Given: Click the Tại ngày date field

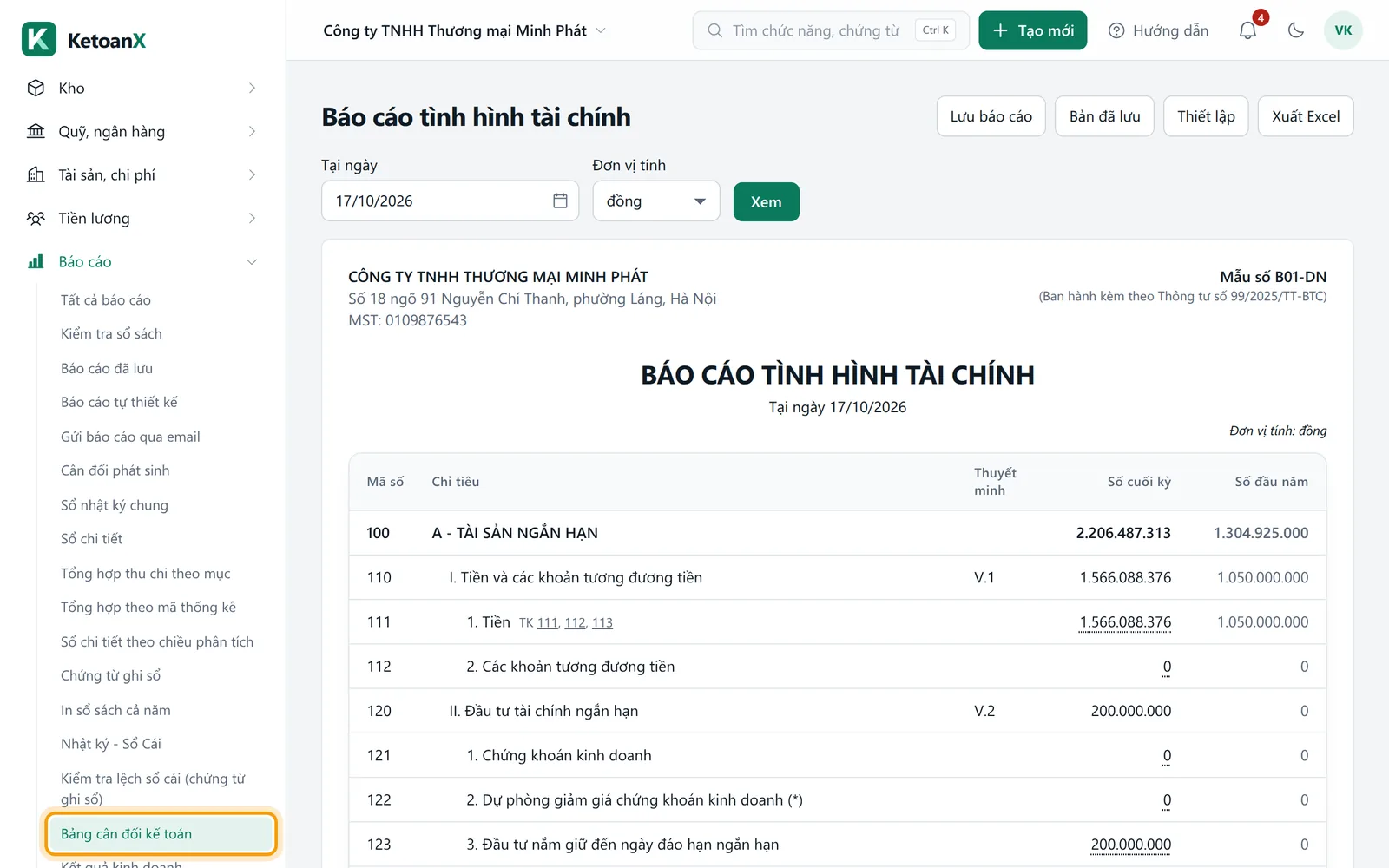Looking at the screenshot, I should pos(450,201).
